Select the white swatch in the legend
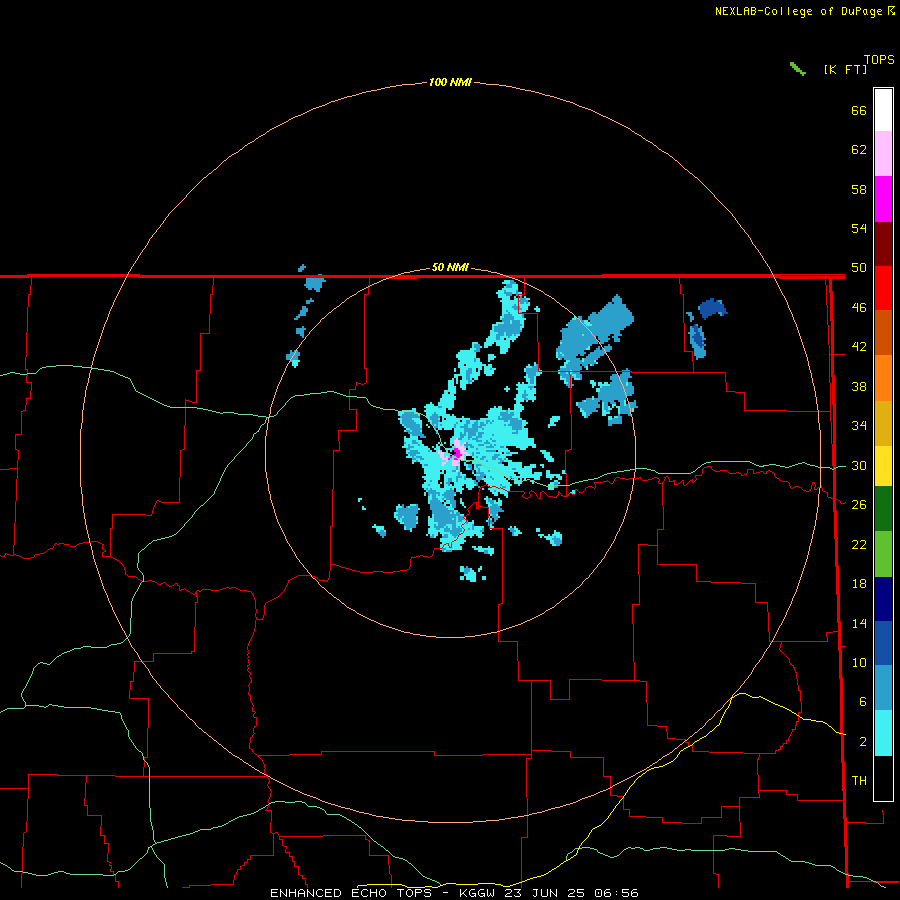The height and width of the screenshot is (900, 900). click(883, 110)
